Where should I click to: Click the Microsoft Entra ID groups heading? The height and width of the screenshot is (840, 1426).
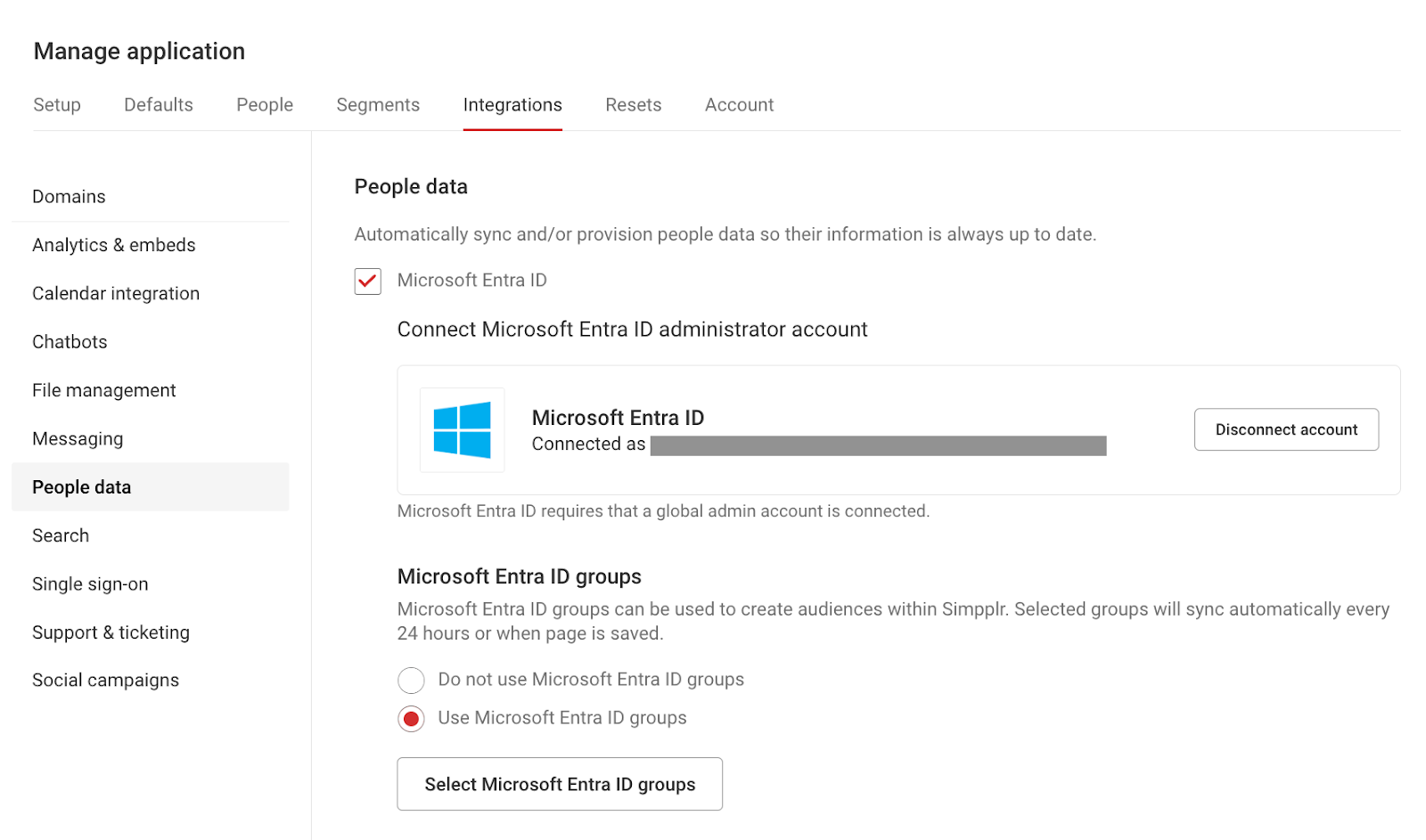point(520,577)
